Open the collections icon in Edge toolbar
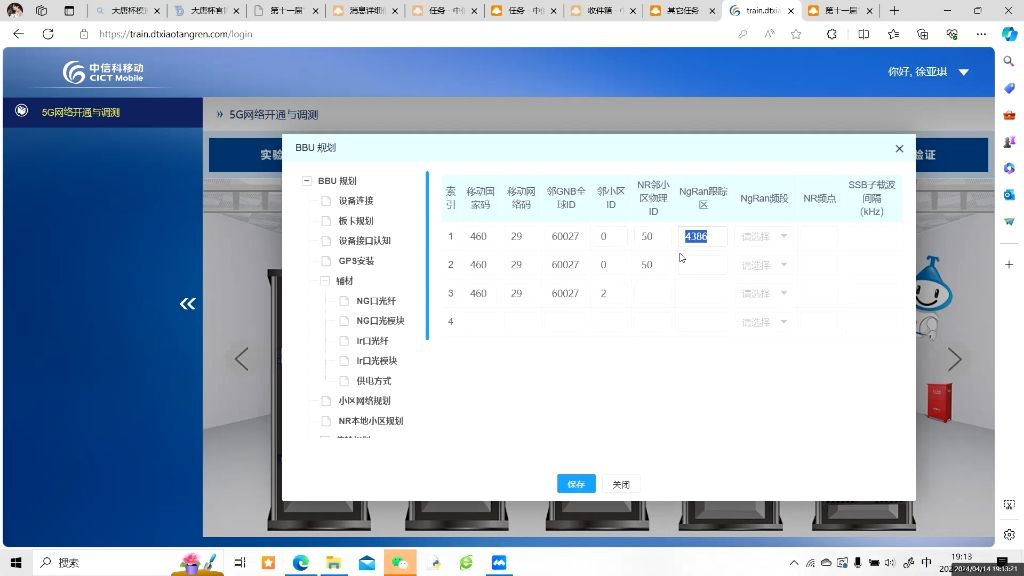 pos(922,34)
